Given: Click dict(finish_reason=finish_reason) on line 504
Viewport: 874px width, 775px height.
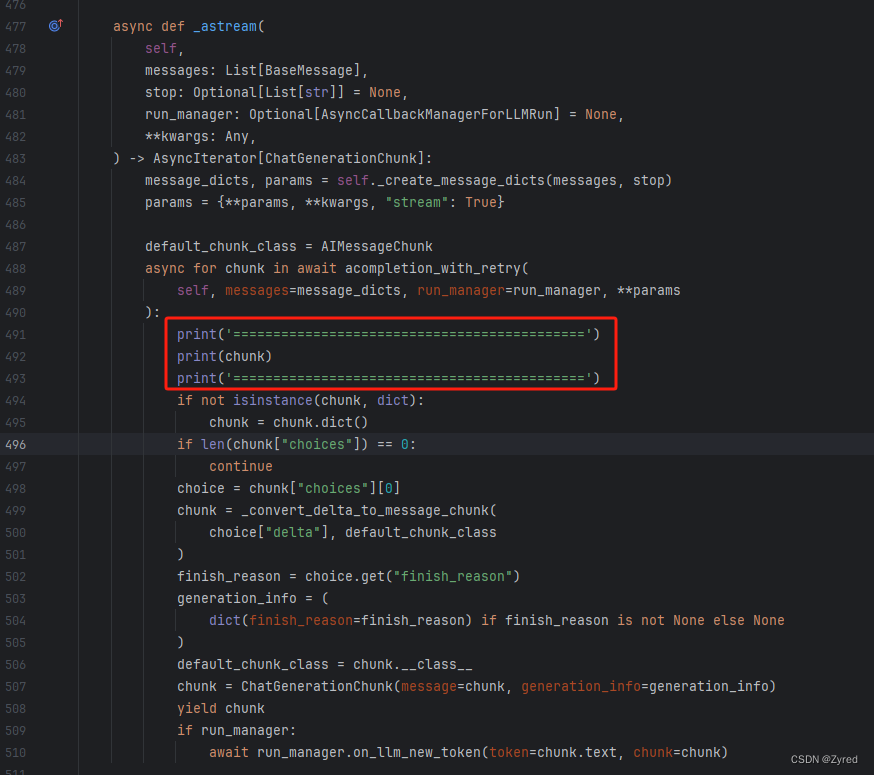Looking at the screenshot, I should click(341, 621).
